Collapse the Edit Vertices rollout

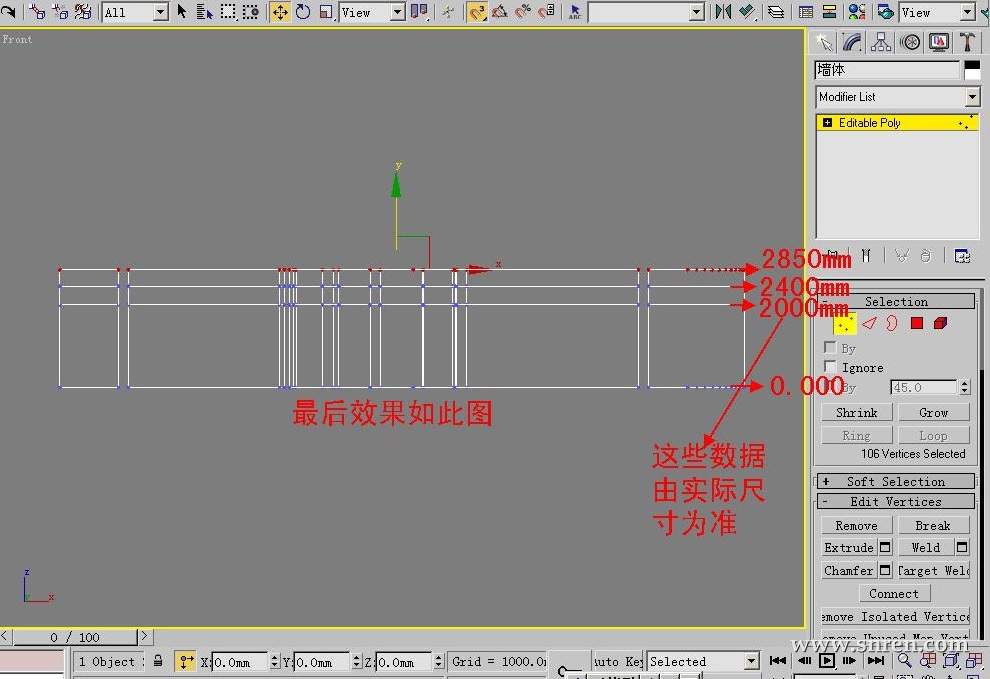896,502
